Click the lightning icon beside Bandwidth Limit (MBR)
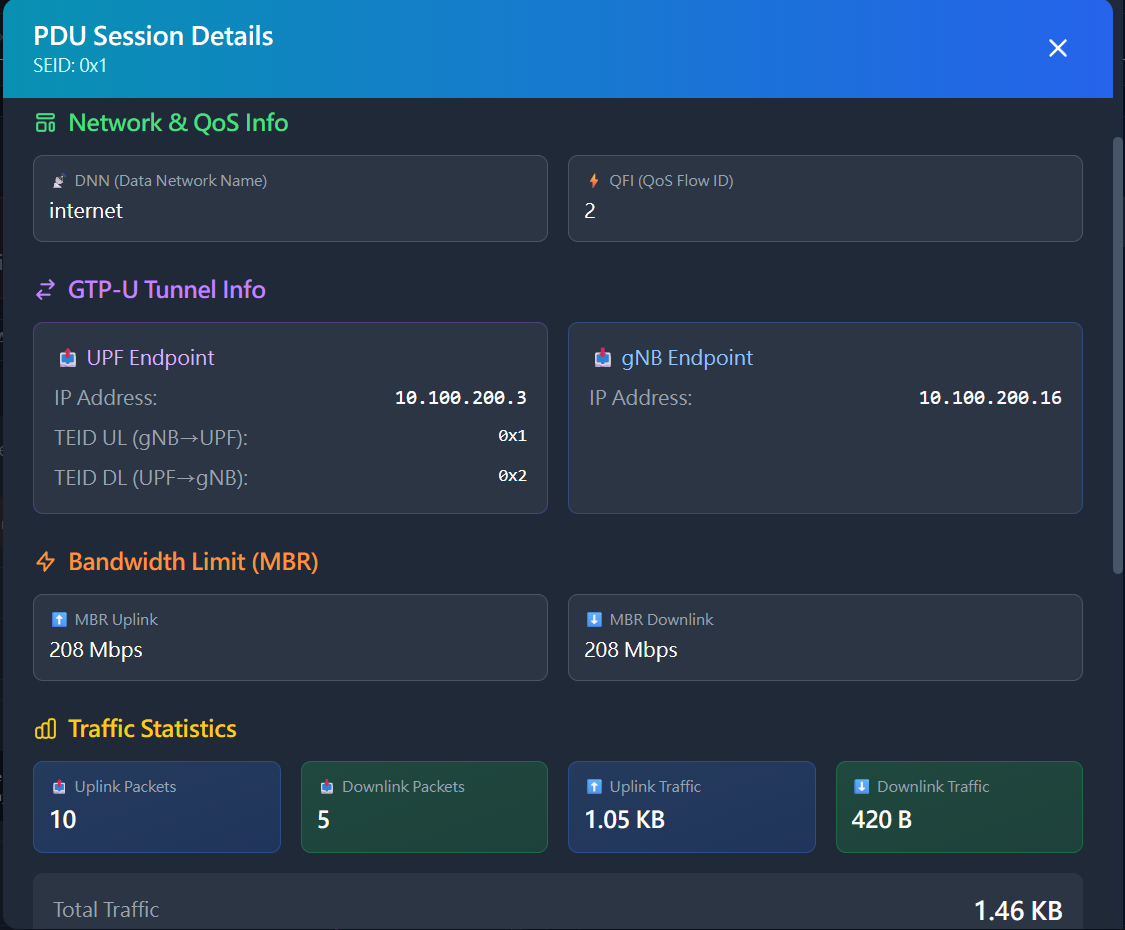This screenshot has width=1125, height=930. point(45,561)
